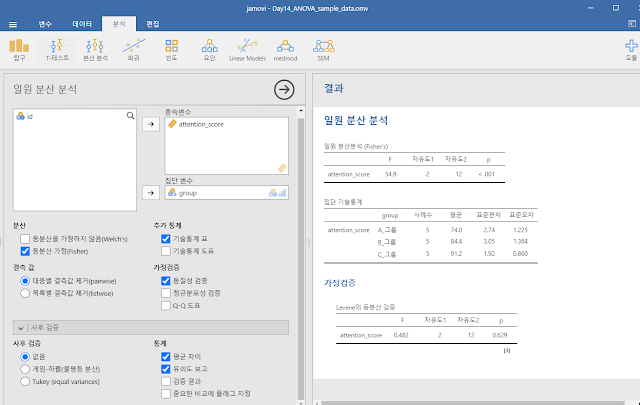Open the 탐구 (Exploration) analyses
The height and width of the screenshot is (405, 640).
tap(19, 50)
